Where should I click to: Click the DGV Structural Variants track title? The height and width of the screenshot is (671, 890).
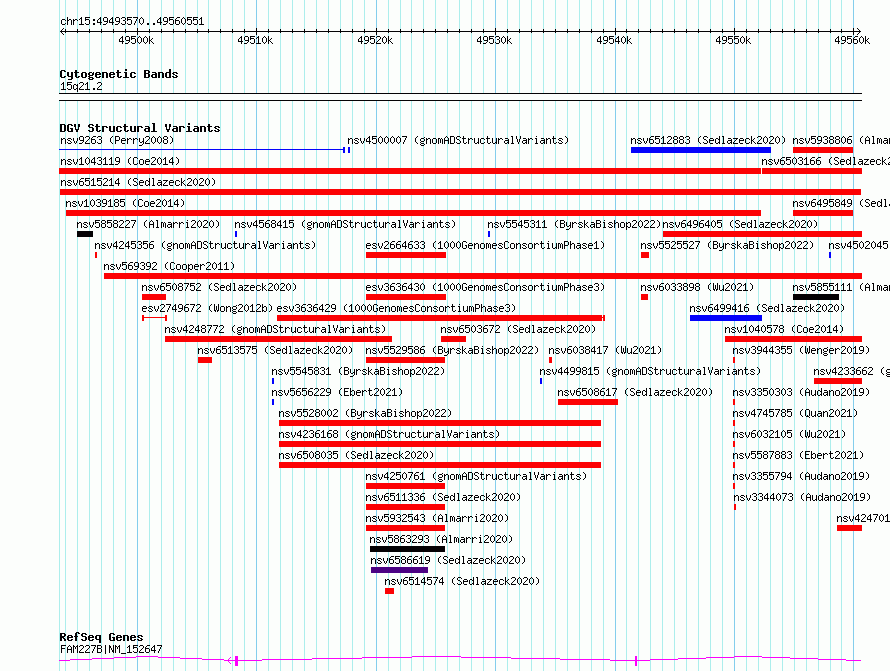click(x=140, y=128)
